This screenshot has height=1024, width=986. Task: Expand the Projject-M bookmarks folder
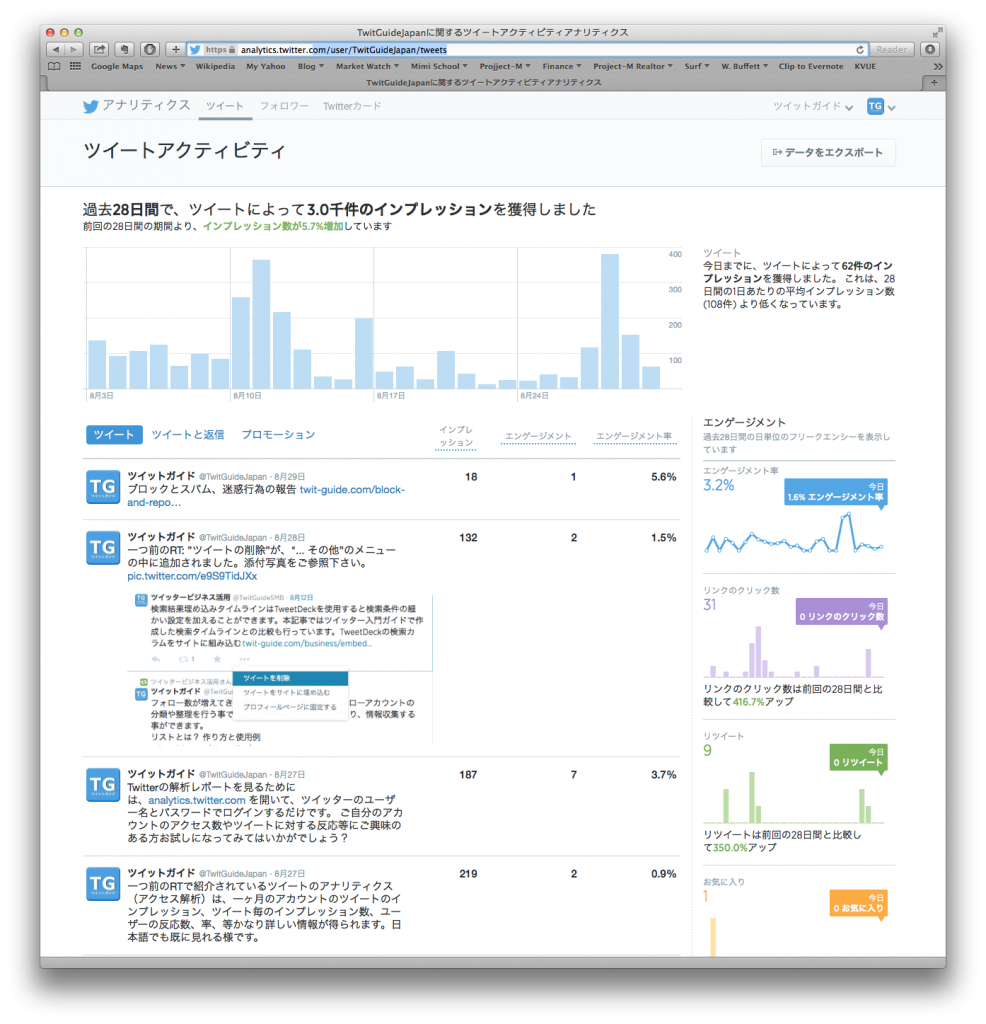[505, 66]
